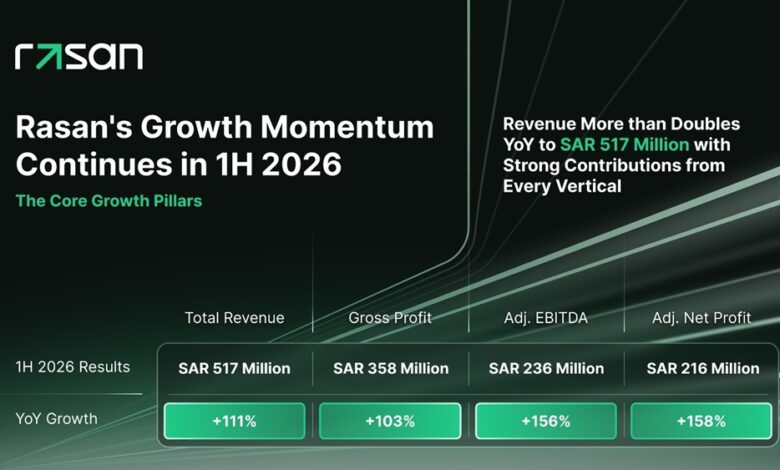This screenshot has height=470, width=780.
Task: Click the "Adj. Net Profit" column header
Action: 701,318
